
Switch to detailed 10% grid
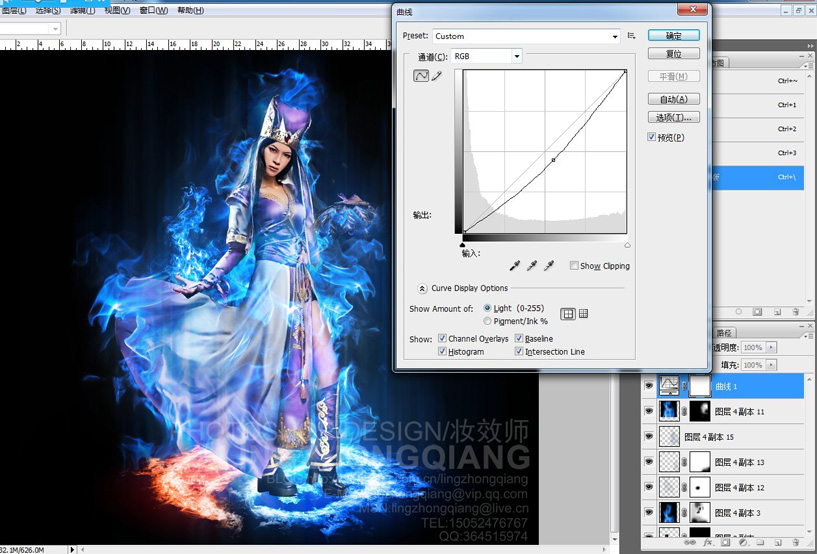click(583, 314)
